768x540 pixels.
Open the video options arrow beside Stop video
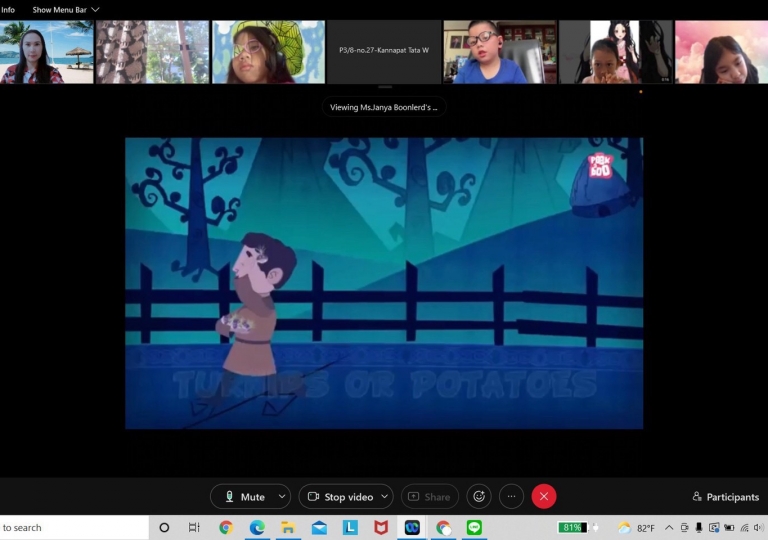coord(385,496)
